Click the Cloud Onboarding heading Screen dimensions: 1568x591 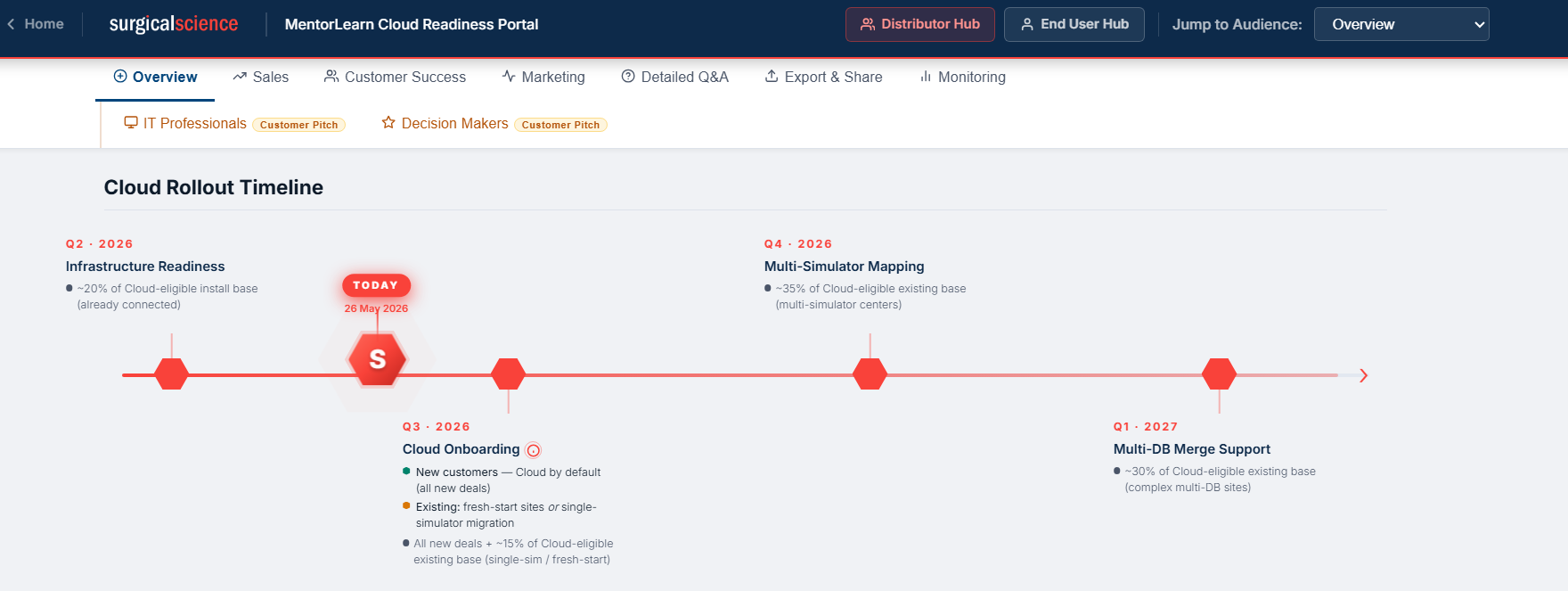pyautogui.click(x=461, y=449)
